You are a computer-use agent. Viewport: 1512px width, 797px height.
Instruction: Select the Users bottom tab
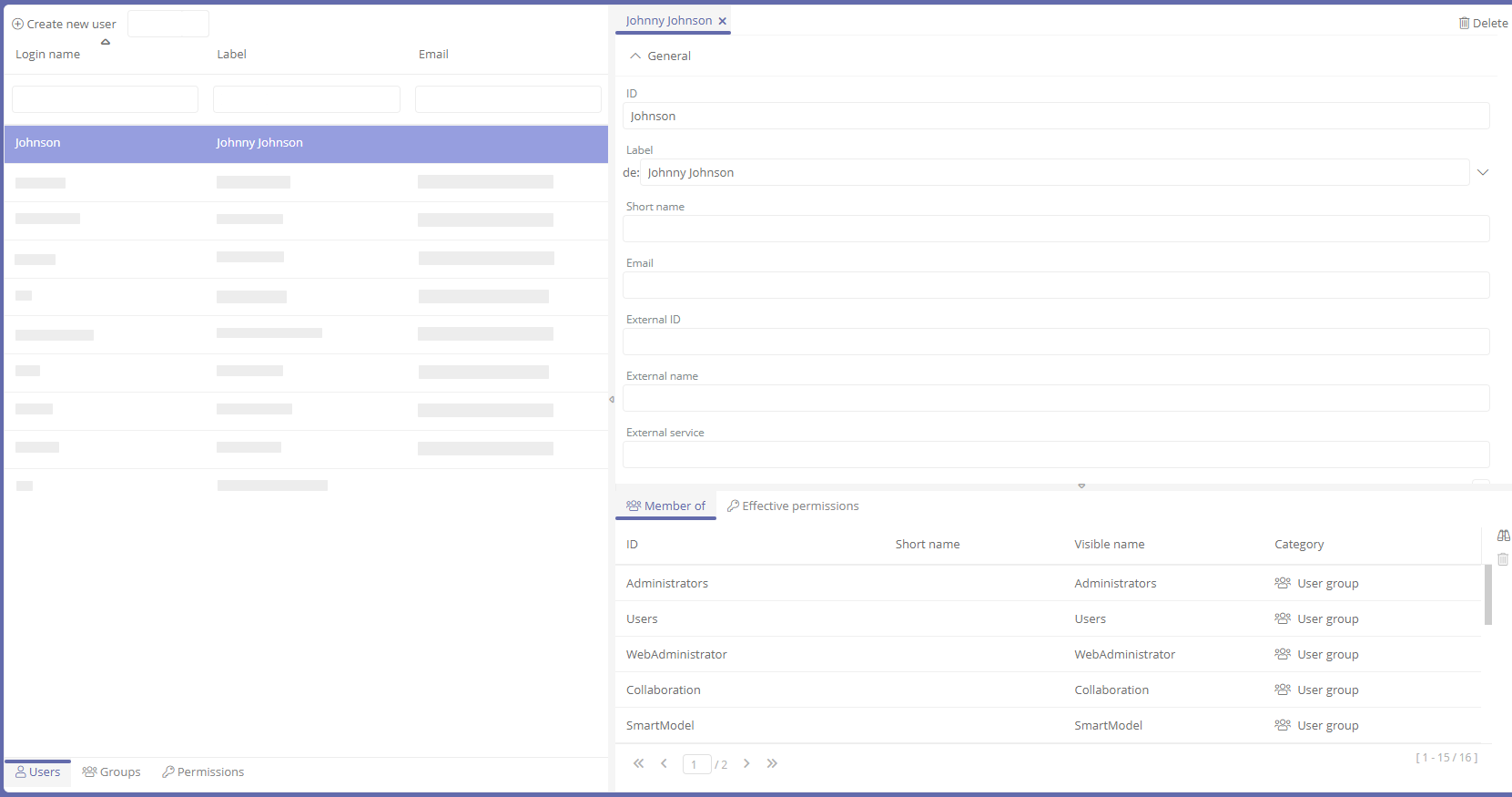[x=37, y=772]
